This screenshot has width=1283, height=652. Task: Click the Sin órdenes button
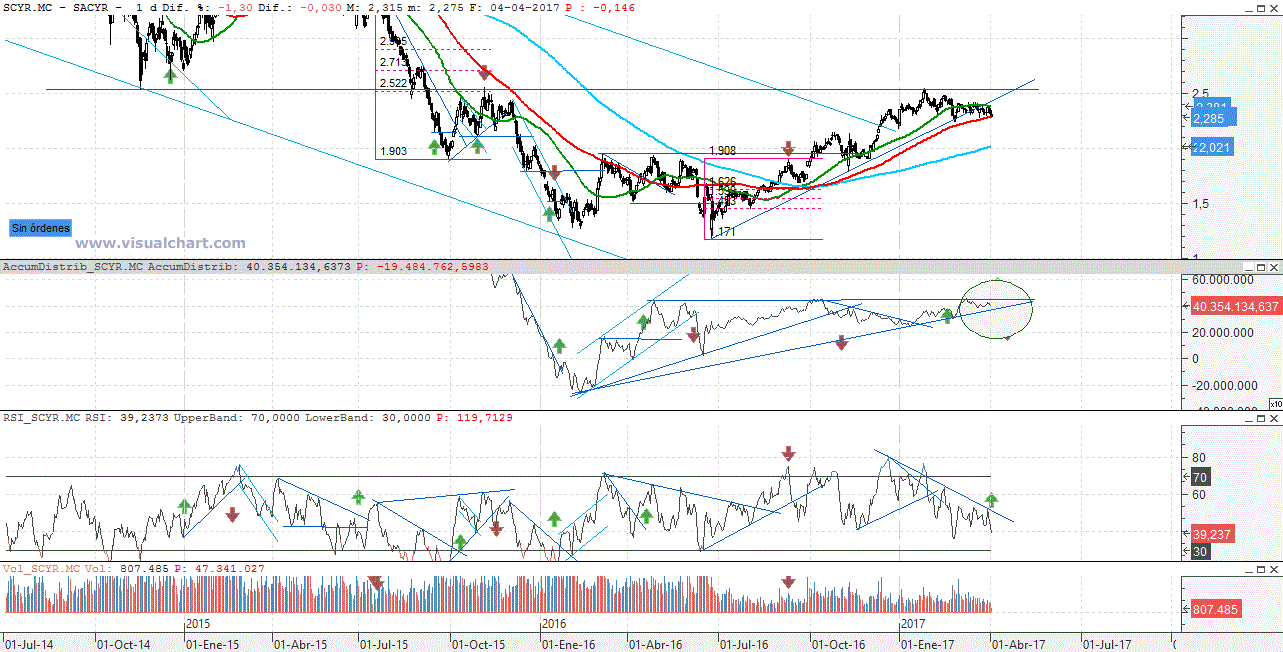39,228
